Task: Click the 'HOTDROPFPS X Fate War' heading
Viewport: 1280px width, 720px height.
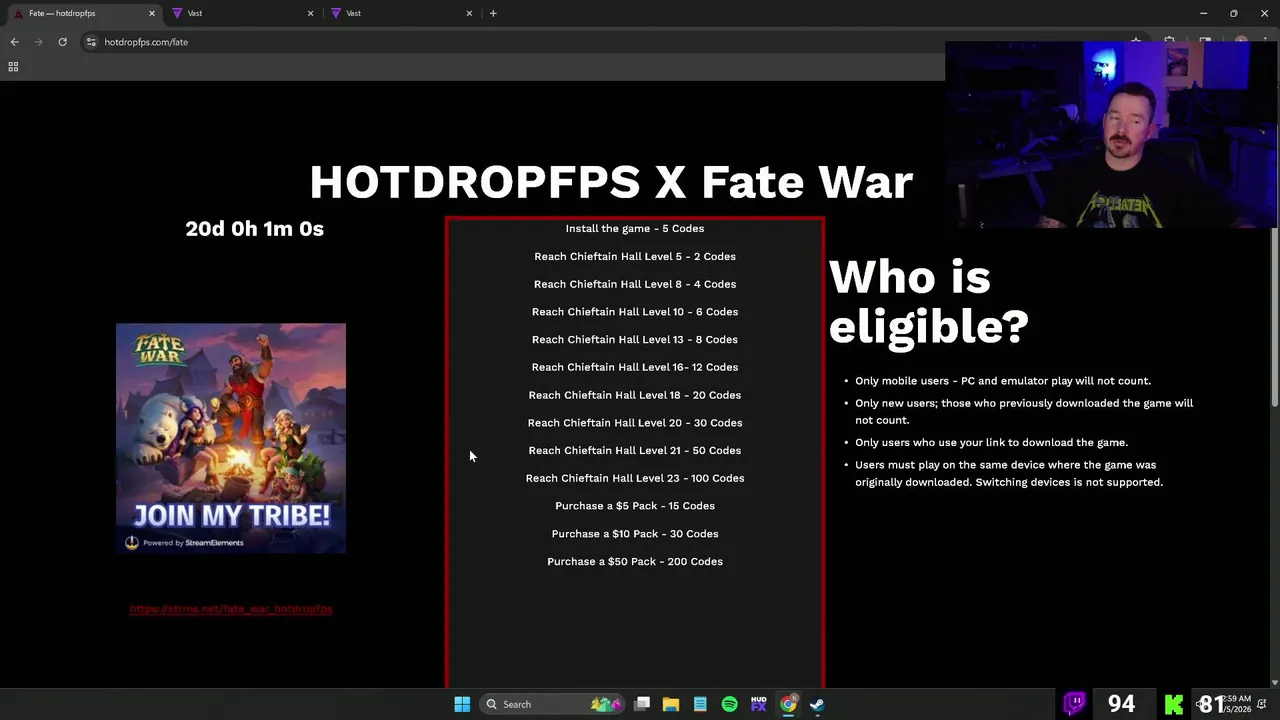Action: click(x=611, y=182)
